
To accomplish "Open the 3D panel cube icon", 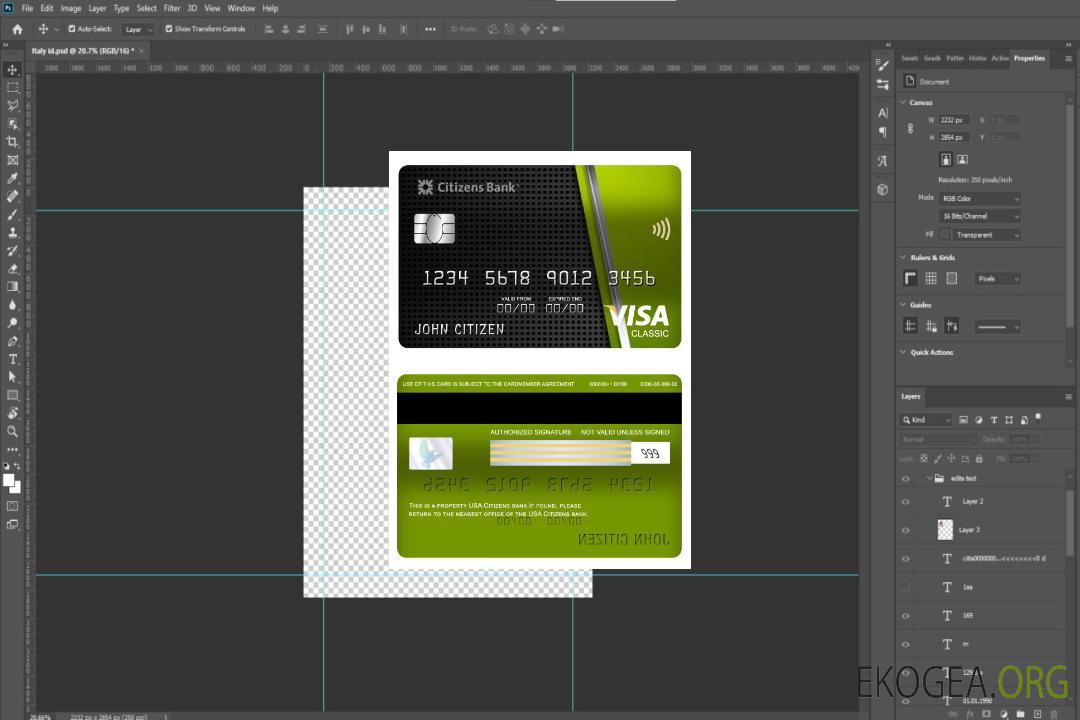I will (883, 189).
